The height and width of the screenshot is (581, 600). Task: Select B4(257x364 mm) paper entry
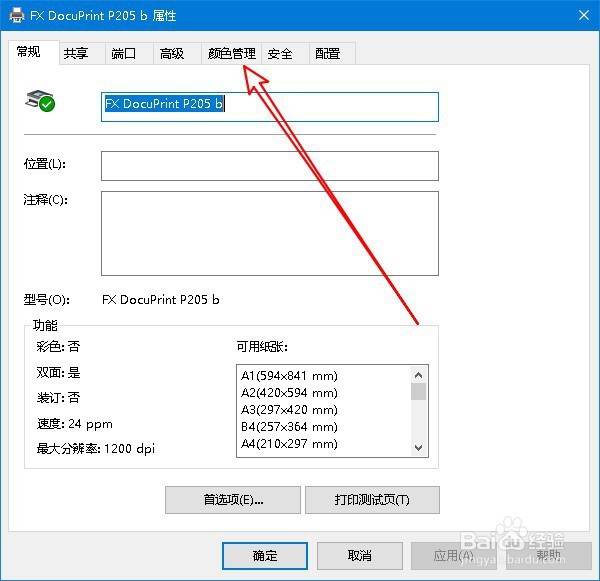(x=289, y=427)
